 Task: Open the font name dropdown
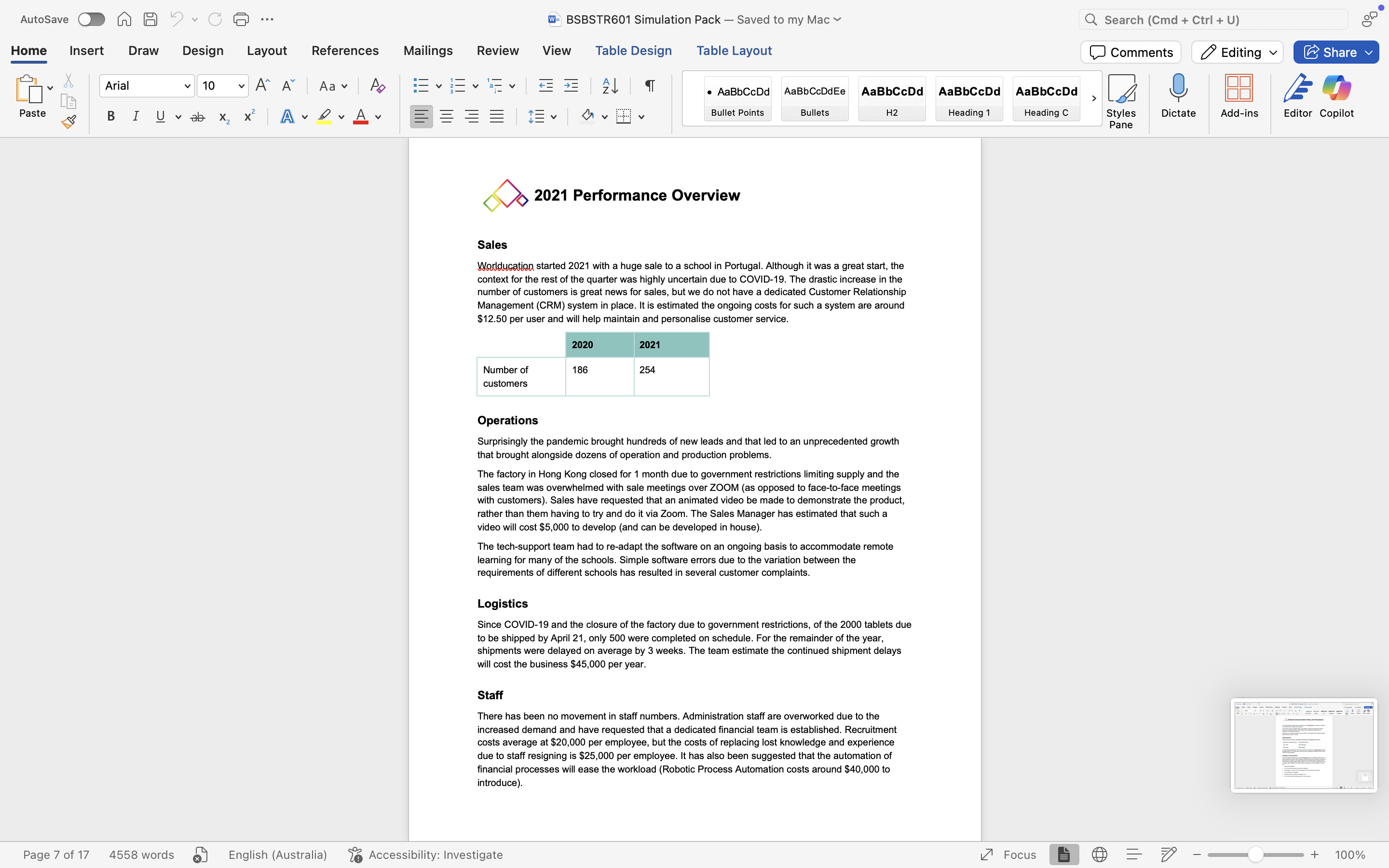pyautogui.click(x=187, y=86)
